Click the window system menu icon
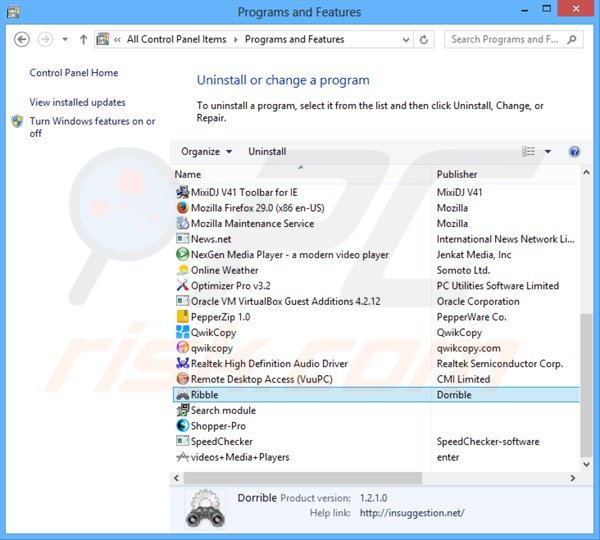 [x=13, y=12]
